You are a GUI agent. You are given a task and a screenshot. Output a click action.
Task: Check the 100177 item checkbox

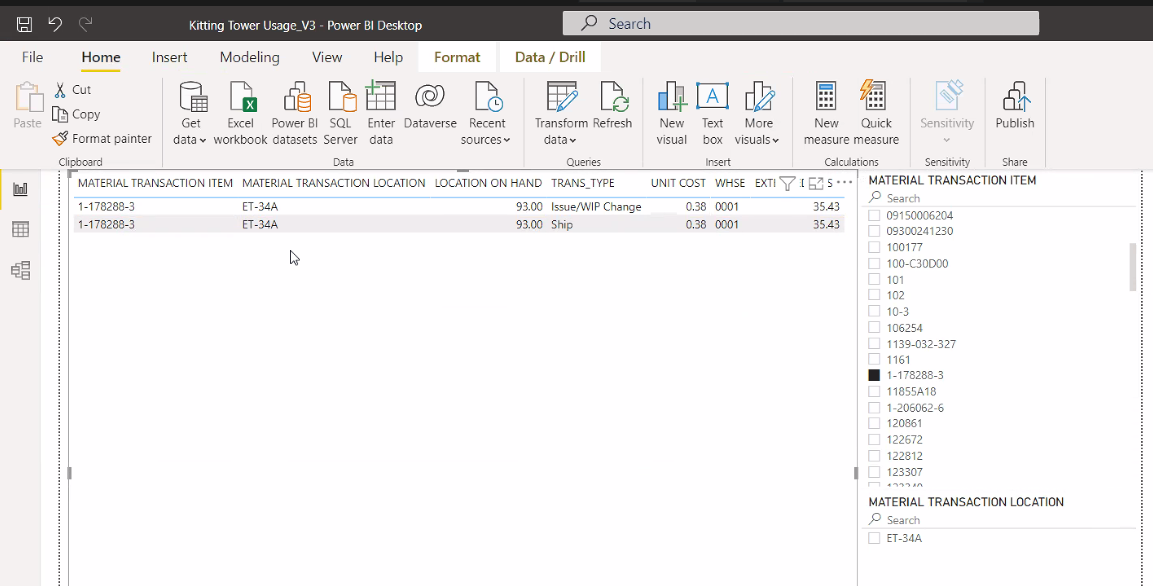[874, 247]
